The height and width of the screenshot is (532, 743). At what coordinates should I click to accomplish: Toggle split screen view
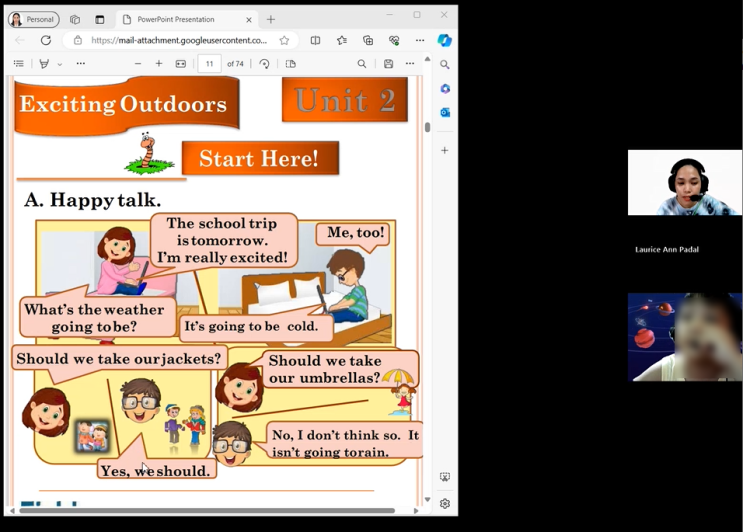[315, 40]
